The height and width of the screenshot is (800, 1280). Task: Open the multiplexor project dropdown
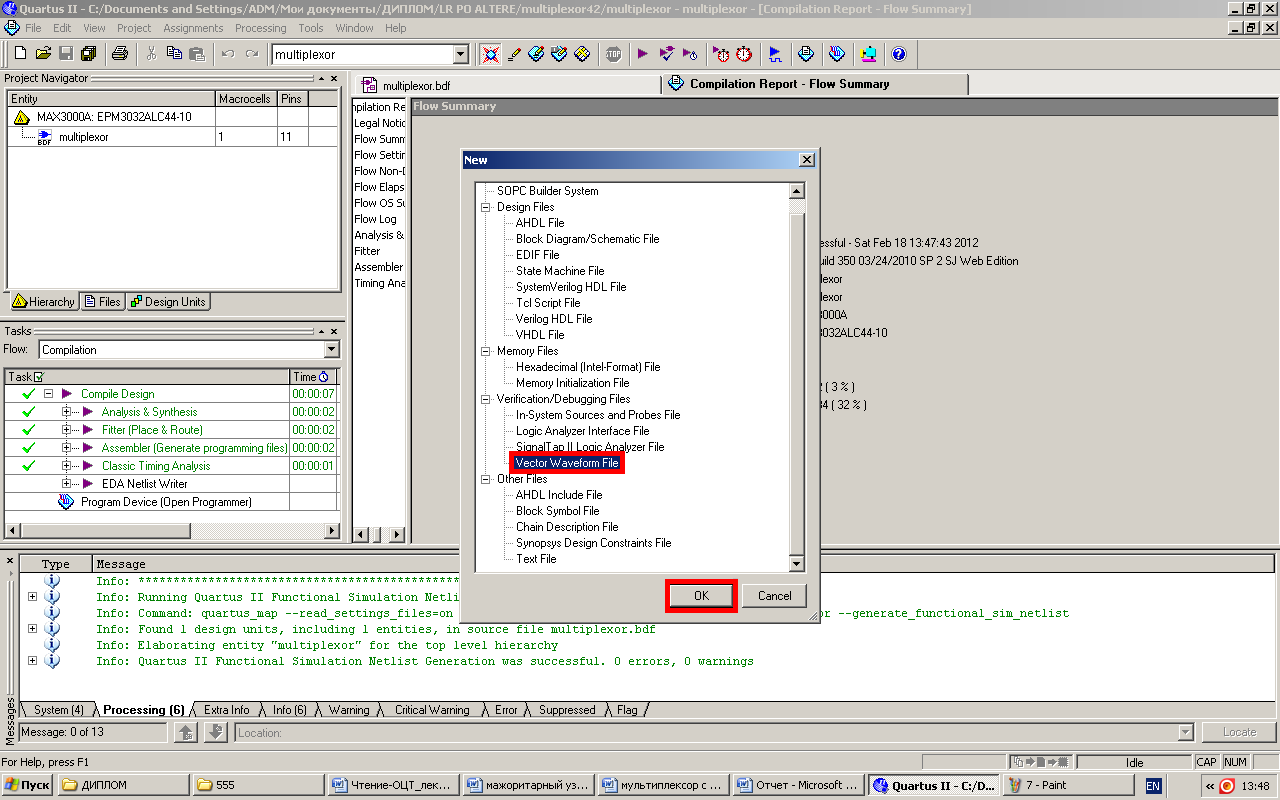click(x=461, y=54)
